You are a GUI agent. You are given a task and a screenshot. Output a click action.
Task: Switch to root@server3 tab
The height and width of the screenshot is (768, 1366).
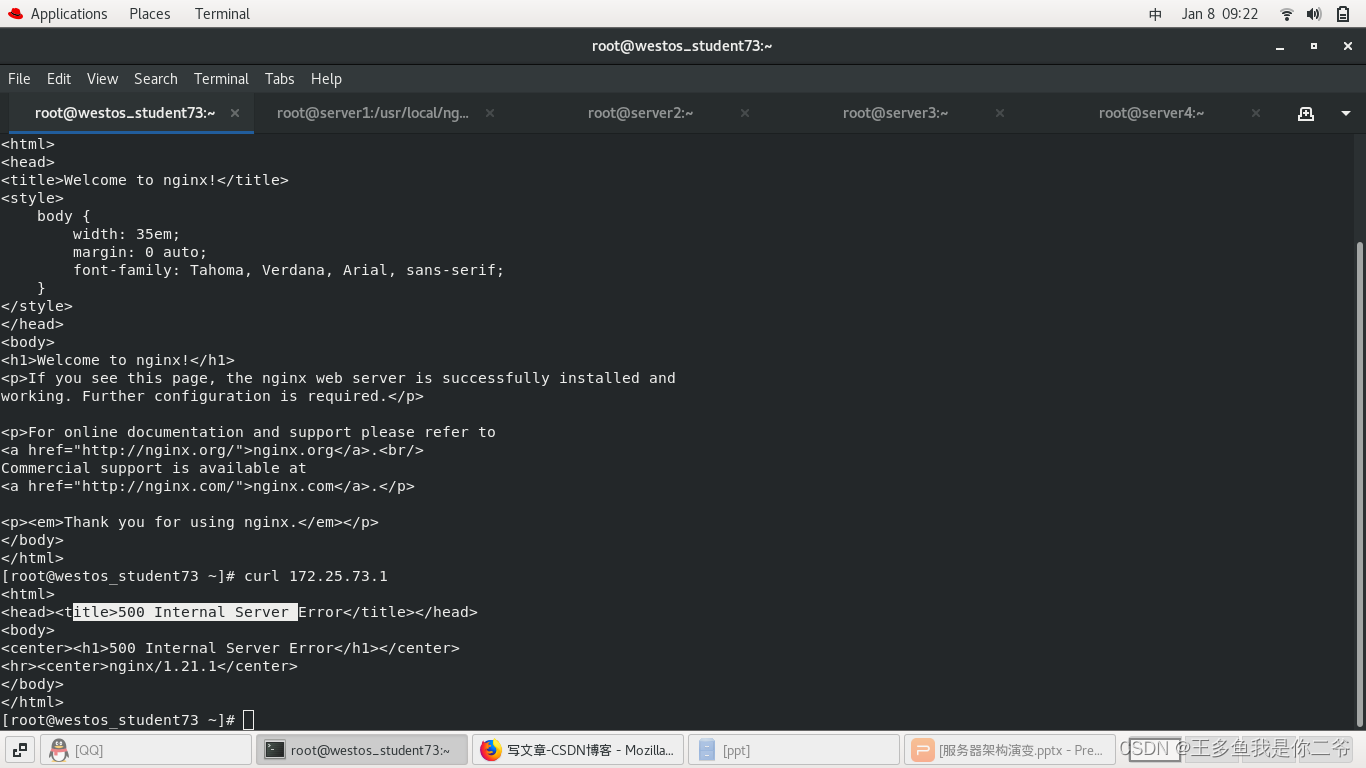(x=895, y=113)
